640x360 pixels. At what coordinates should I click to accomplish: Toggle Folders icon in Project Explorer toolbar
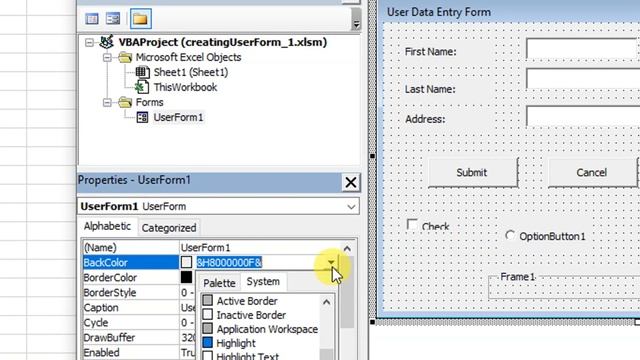[141, 19]
